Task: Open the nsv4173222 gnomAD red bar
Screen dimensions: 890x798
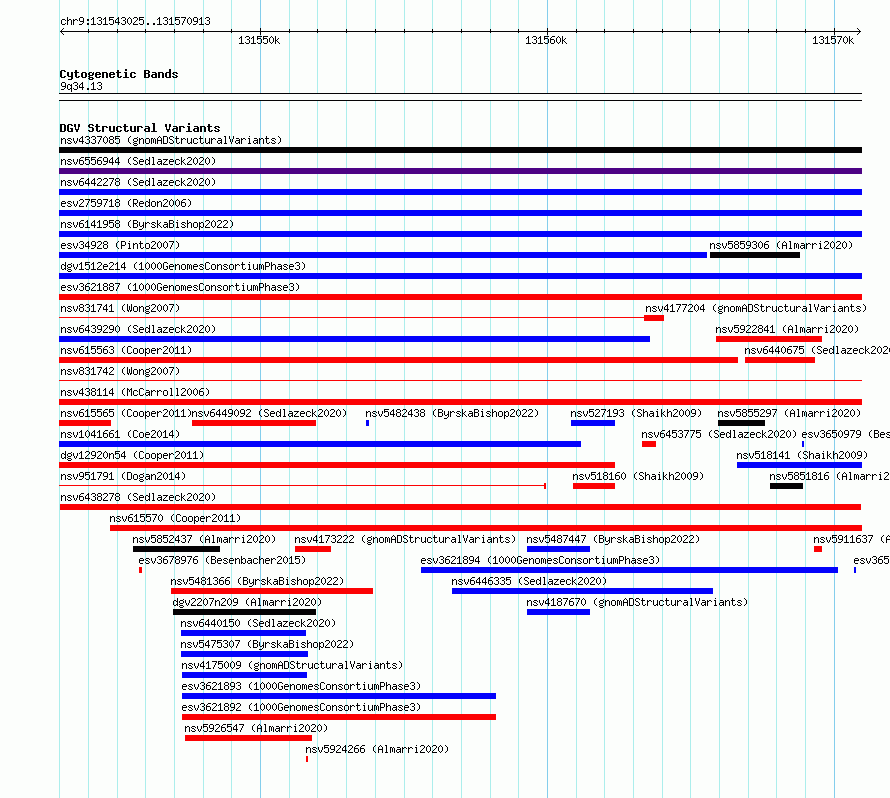Action: [x=313, y=549]
